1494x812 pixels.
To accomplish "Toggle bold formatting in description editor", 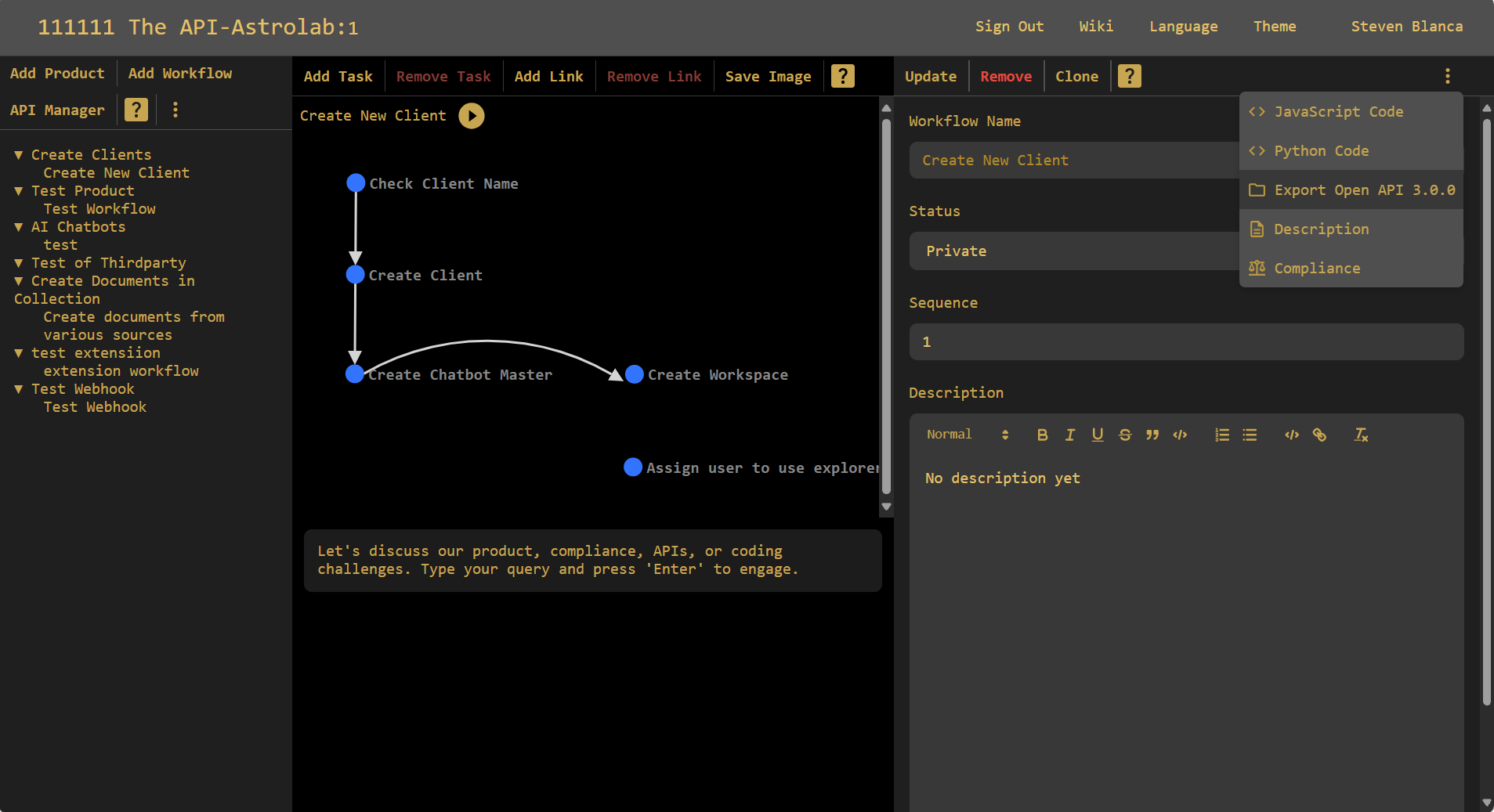I will (1042, 435).
